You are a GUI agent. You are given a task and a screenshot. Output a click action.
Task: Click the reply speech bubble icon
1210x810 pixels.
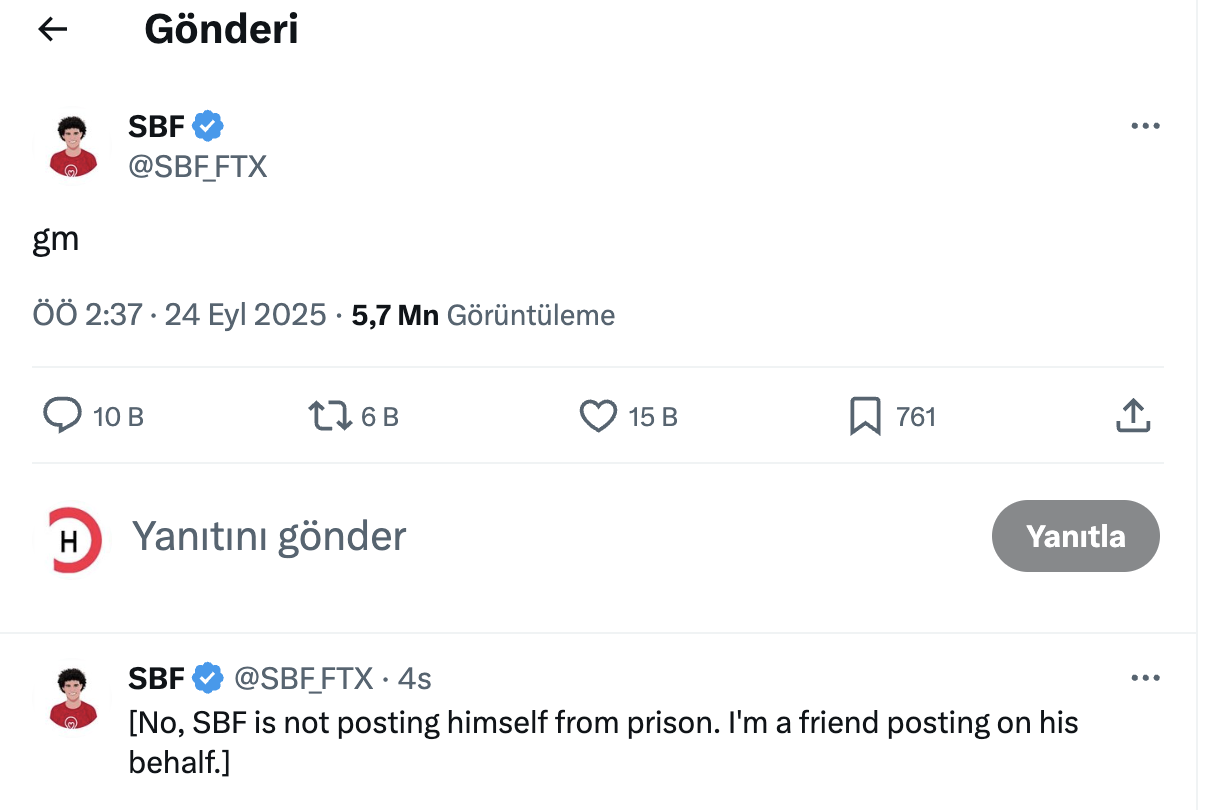pos(62,416)
